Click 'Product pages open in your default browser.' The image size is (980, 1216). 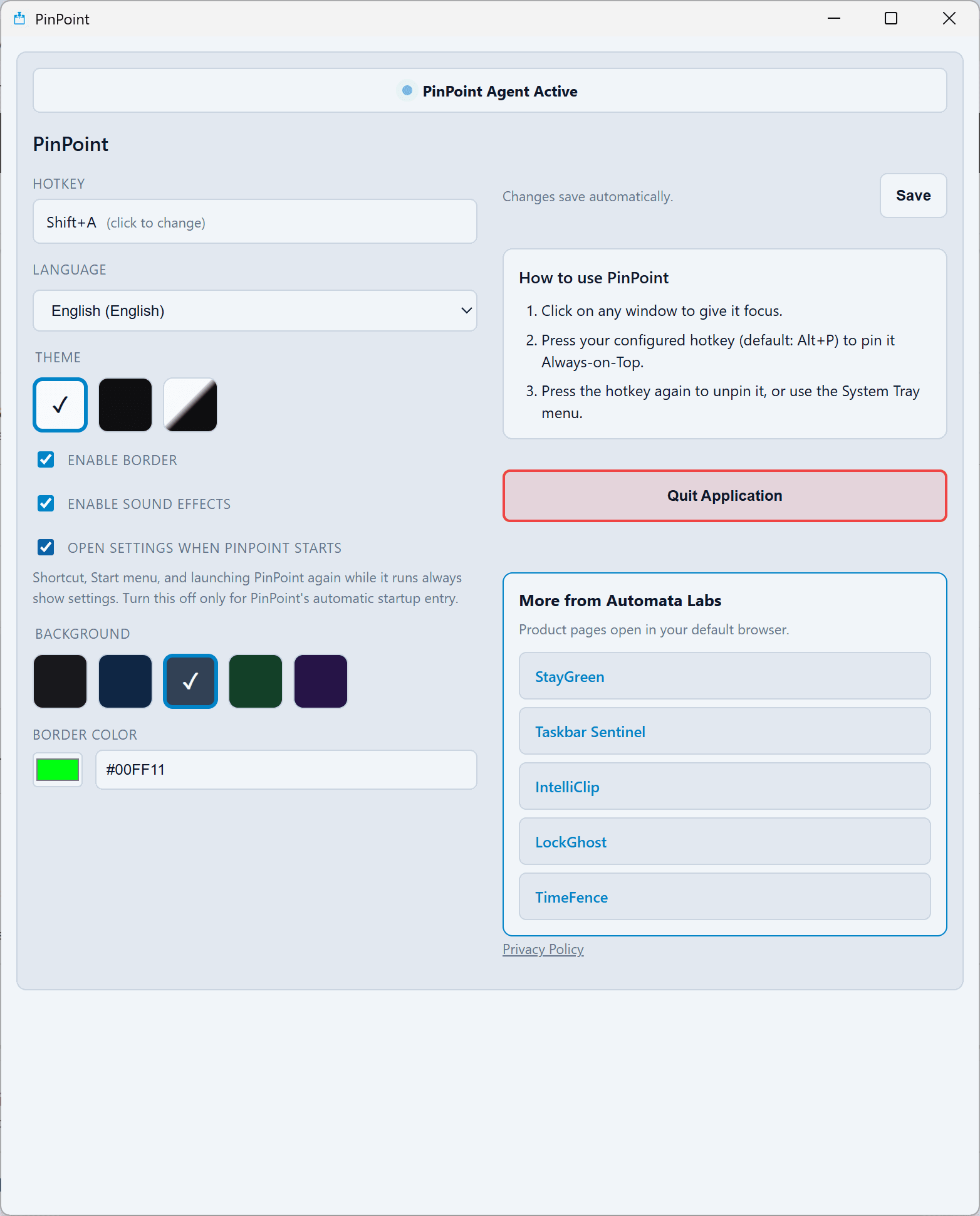(x=654, y=630)
